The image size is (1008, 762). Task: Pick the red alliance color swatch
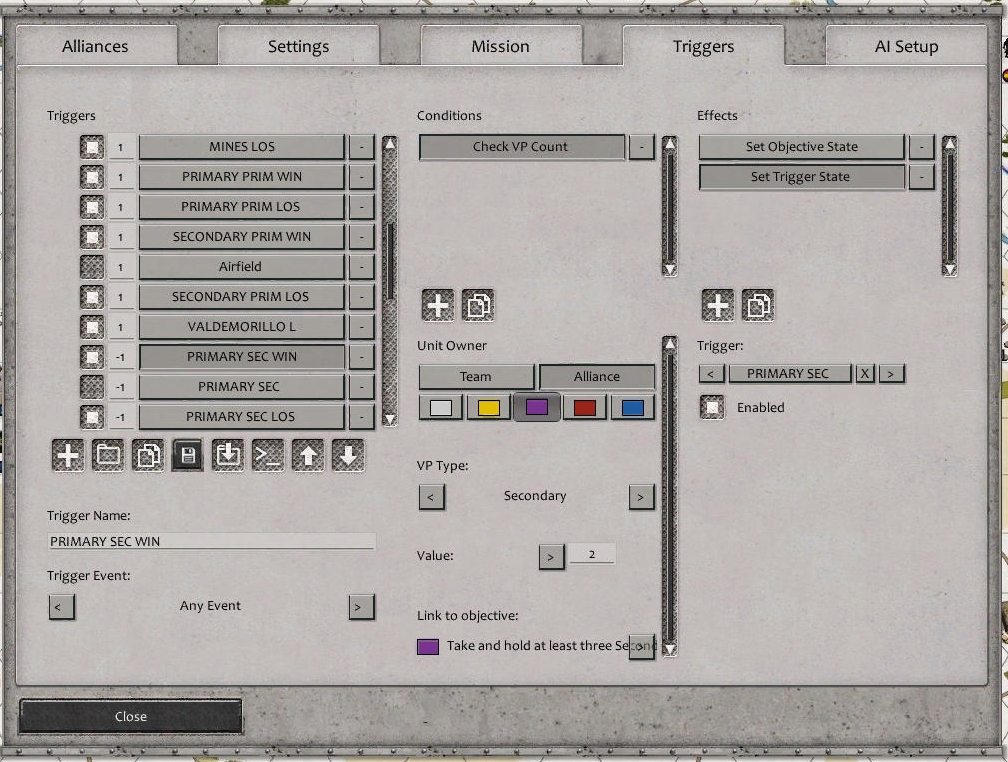pos(584,407)
